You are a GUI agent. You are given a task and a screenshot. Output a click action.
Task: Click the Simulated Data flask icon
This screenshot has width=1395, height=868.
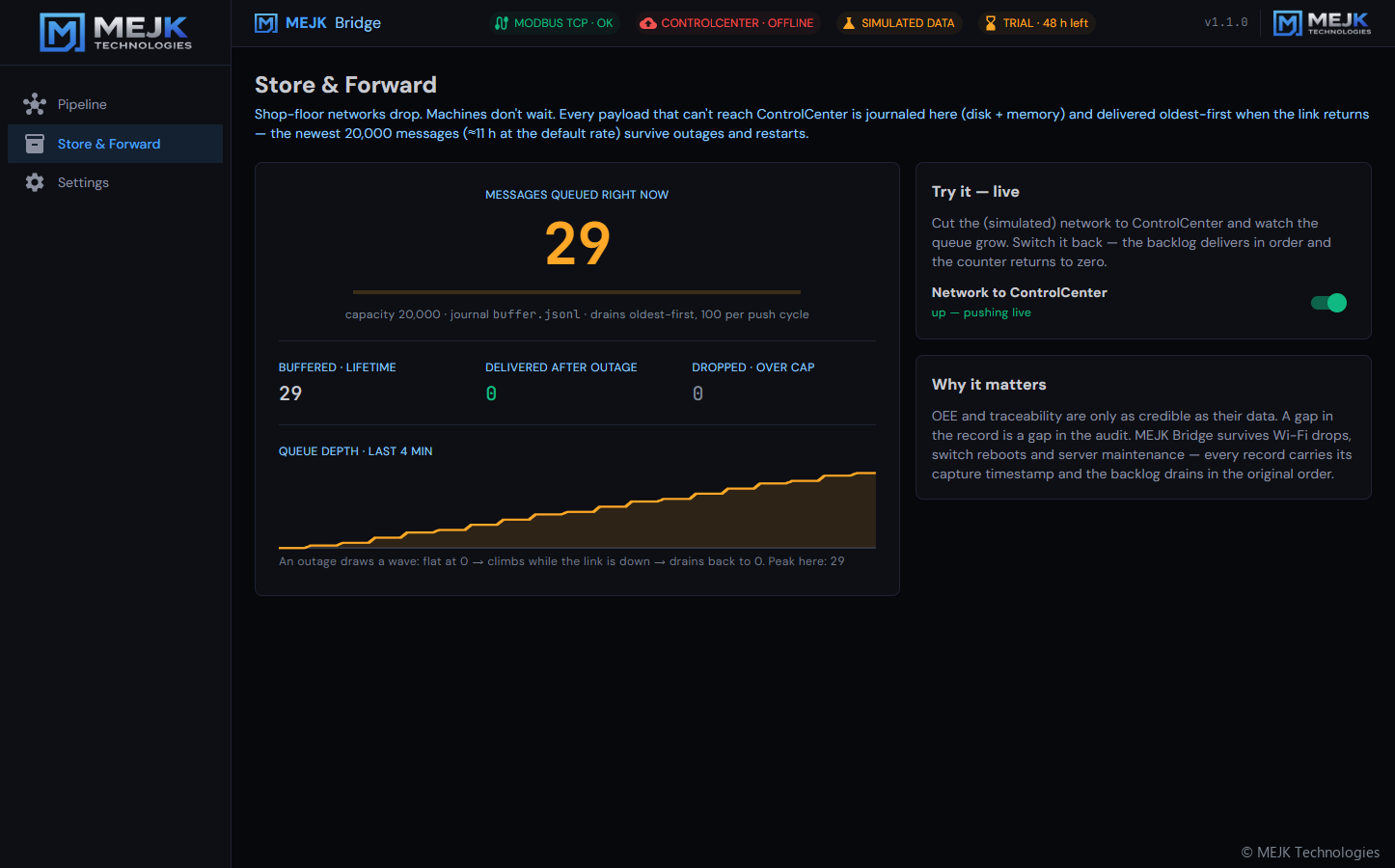(849, 23)
